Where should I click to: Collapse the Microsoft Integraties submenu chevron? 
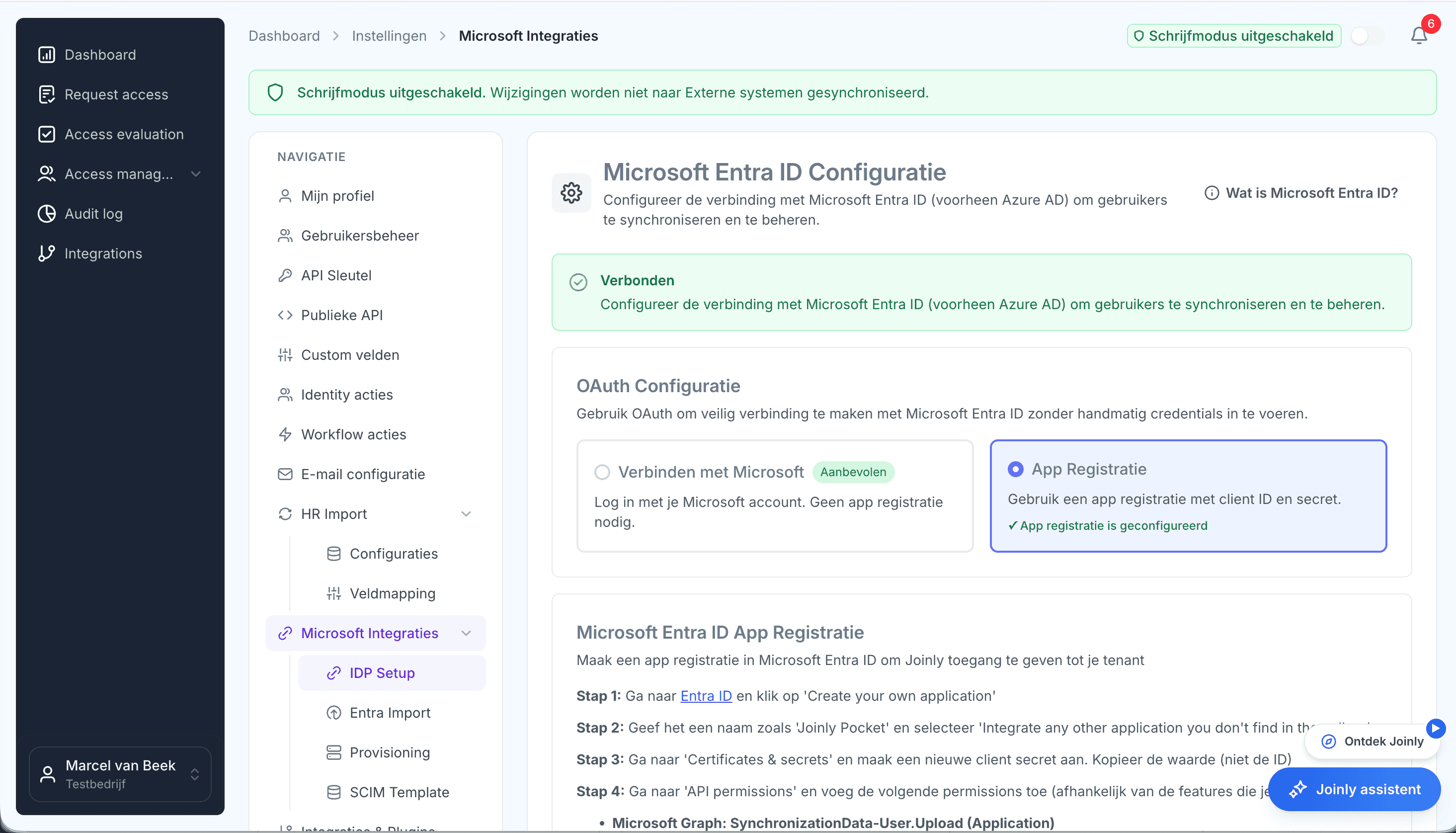pos(466,633)
